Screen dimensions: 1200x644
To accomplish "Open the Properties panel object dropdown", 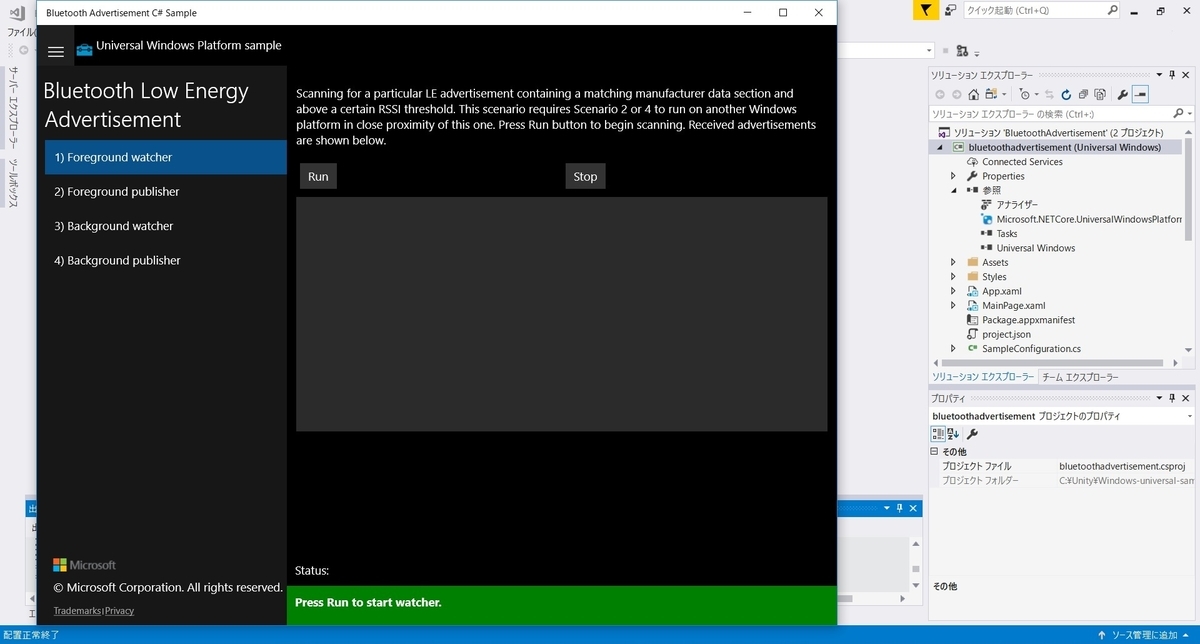I will 1191,416.
